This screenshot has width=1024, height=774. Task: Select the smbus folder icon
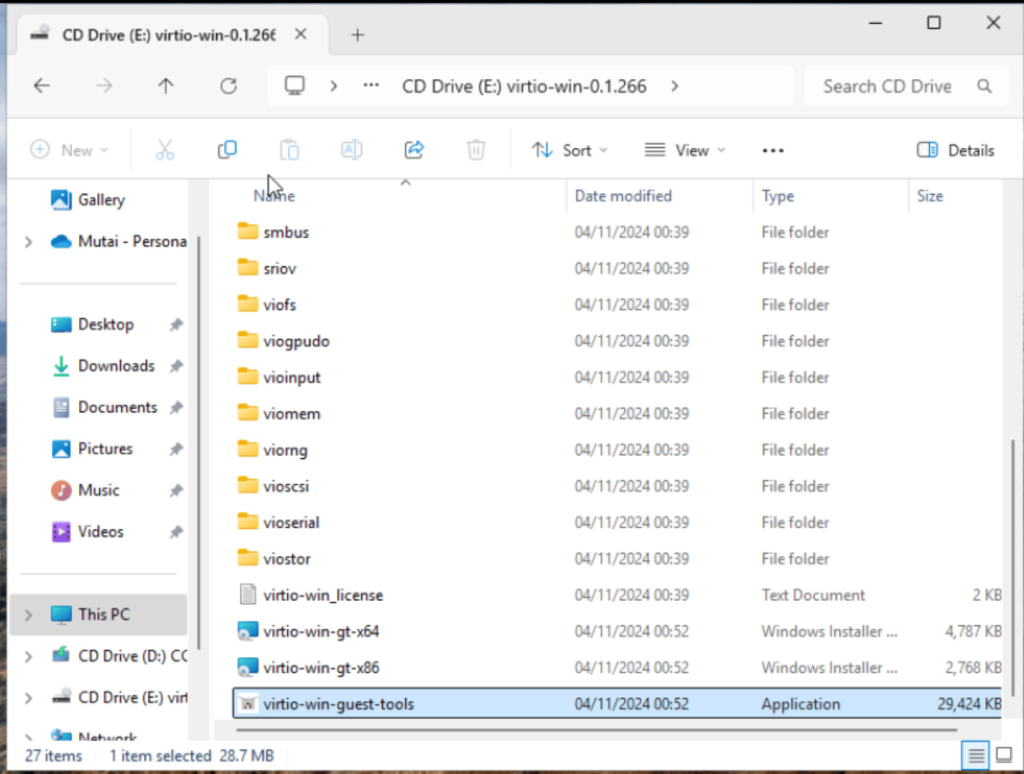[x=248, y=232]
